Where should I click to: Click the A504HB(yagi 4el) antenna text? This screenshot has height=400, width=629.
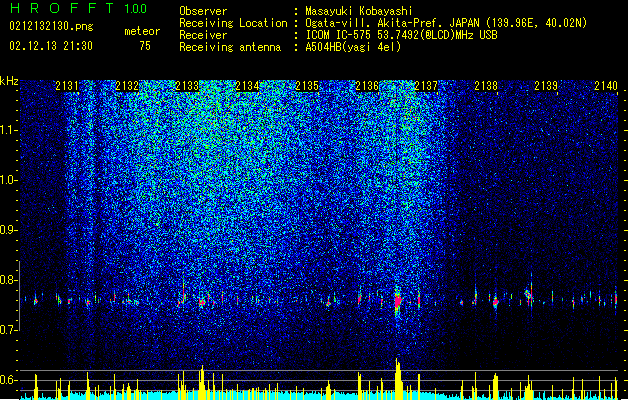point(353,47)
